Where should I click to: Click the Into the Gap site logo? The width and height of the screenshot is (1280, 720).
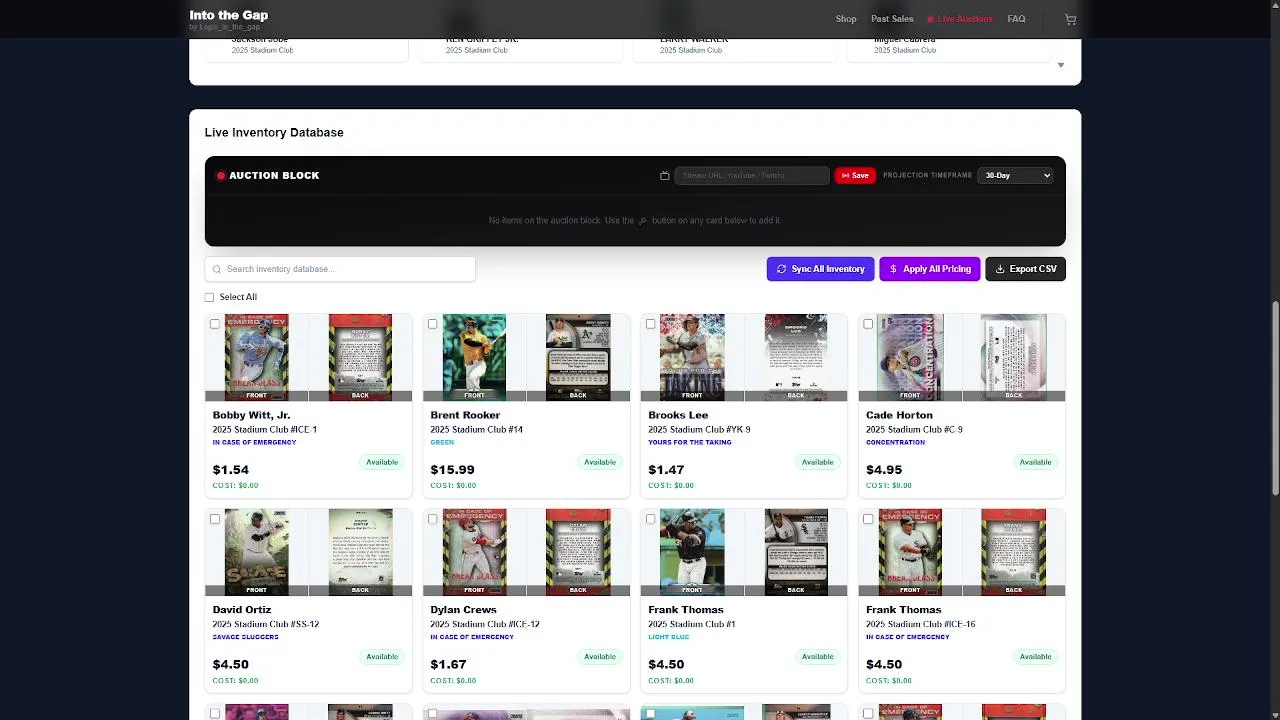(228, 16)
